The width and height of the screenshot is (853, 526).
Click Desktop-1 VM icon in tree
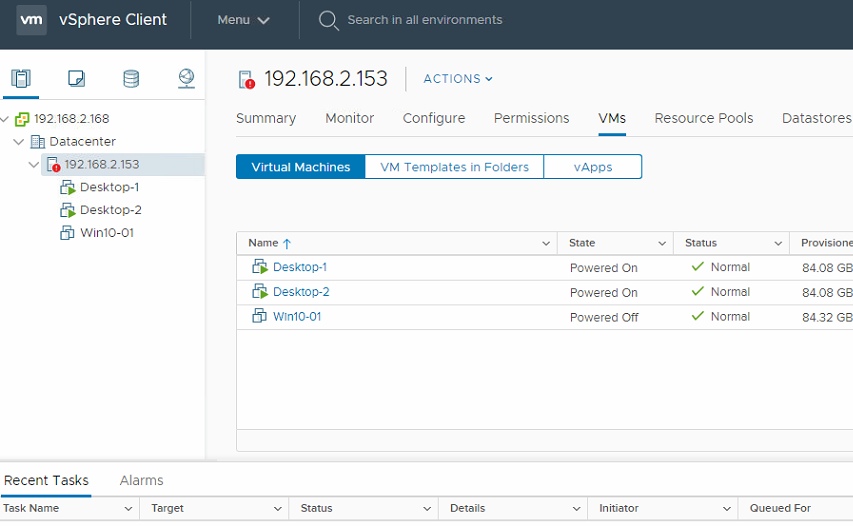tap(67, 188)
